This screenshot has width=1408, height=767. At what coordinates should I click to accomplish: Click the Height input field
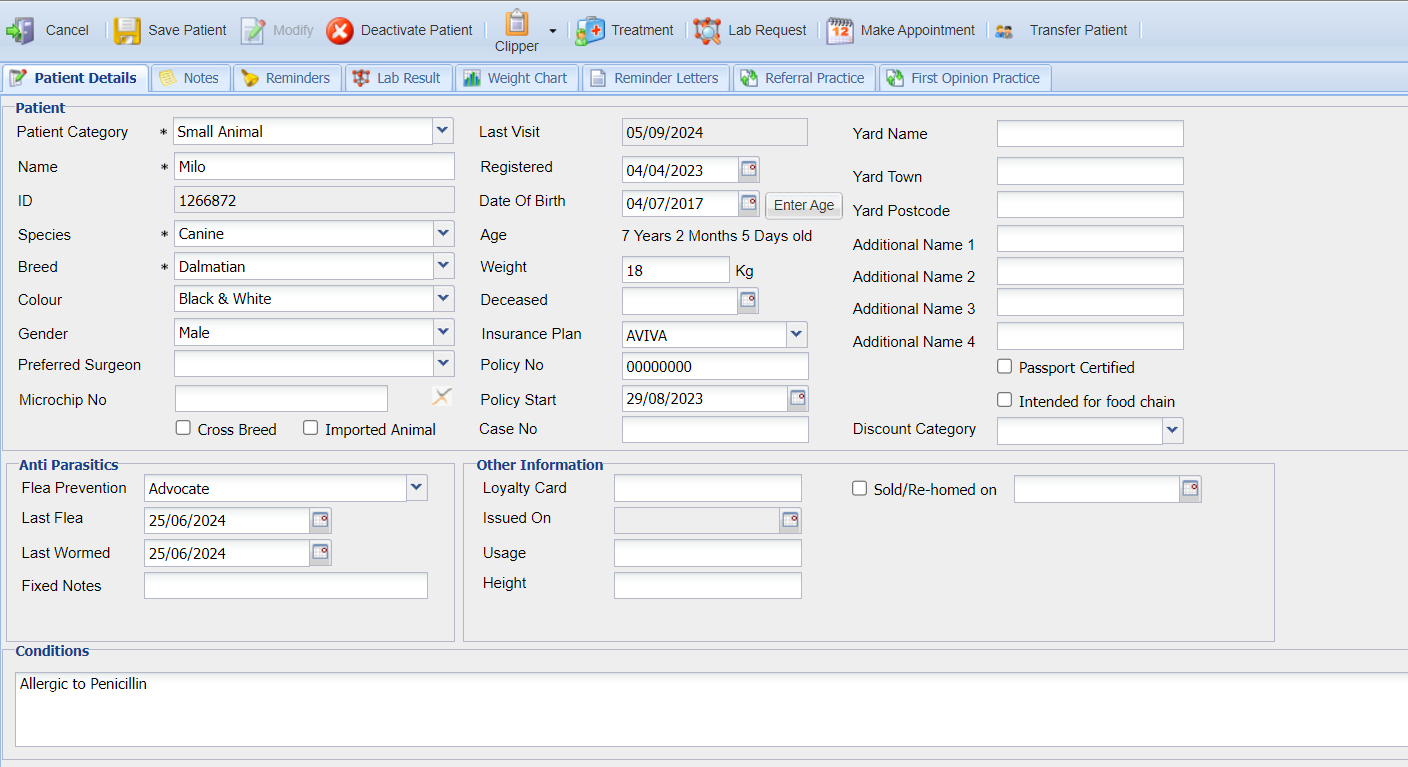coord(708,585)
